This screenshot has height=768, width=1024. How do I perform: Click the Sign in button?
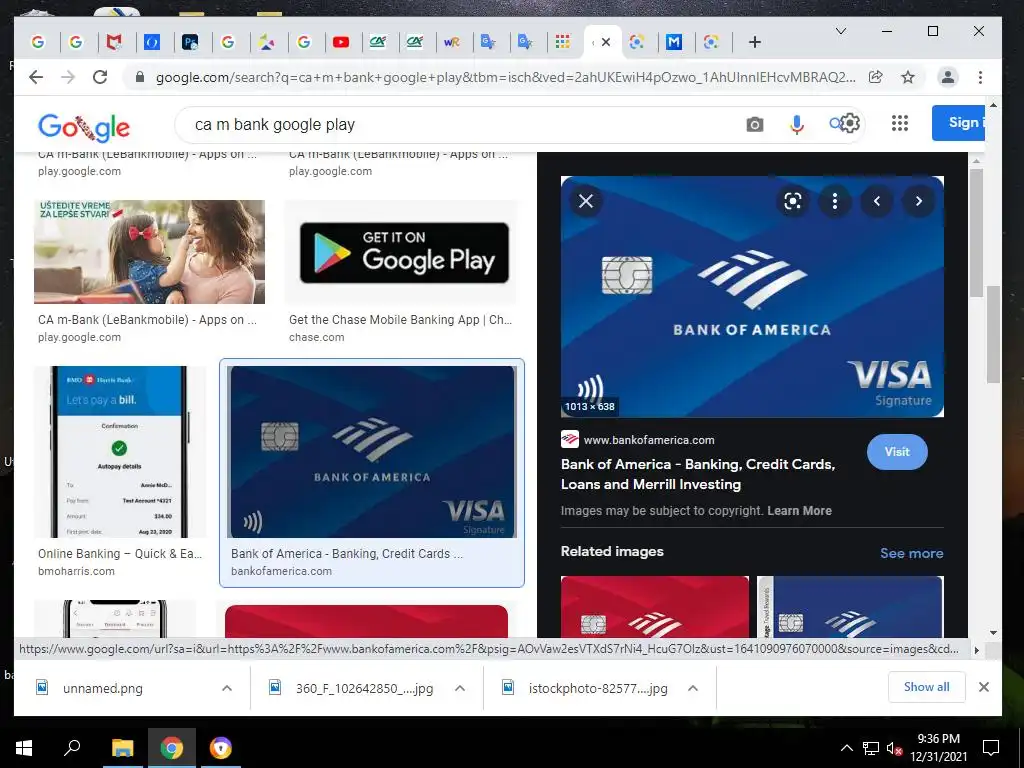(x=958, y=123)
